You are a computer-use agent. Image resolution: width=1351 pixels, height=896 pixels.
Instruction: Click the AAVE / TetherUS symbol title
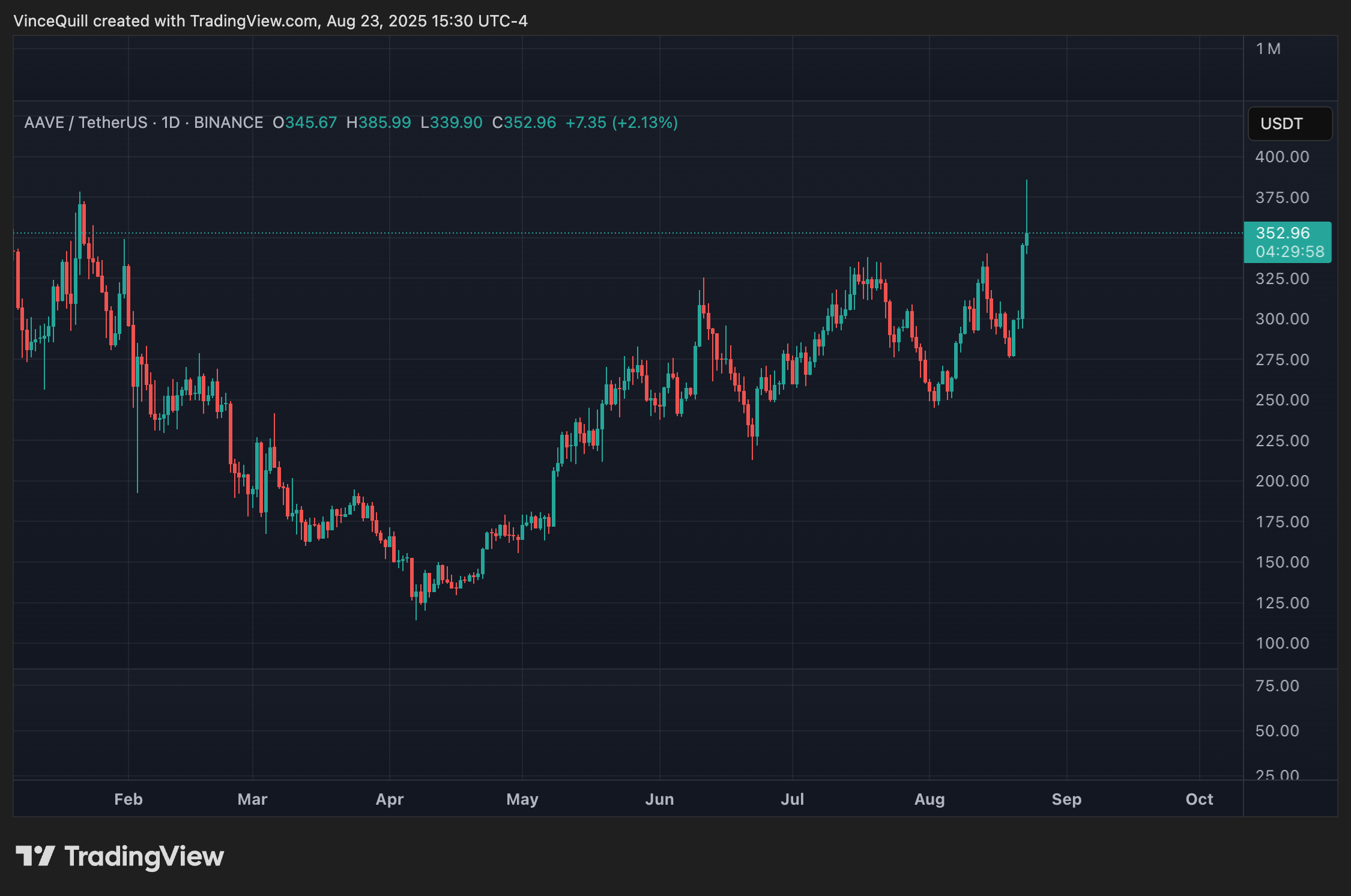pyautogui.click(x=85, y=123)
